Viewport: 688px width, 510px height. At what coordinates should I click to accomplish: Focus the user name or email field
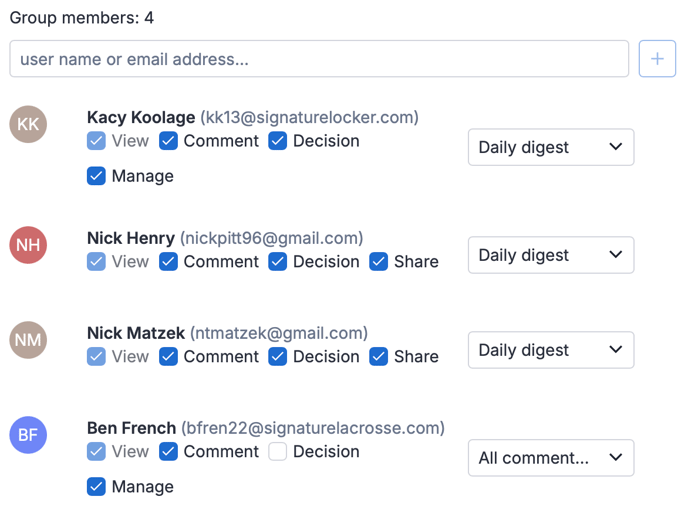[319, 59]
